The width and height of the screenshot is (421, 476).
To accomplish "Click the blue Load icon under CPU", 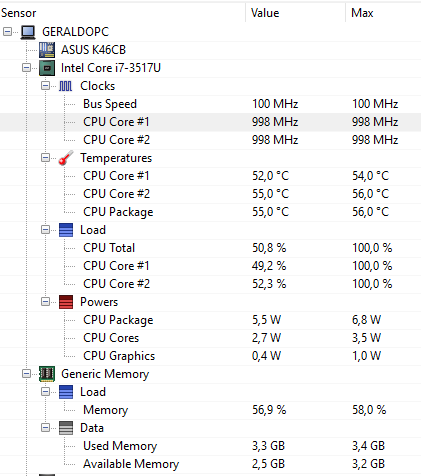I will [66, 230].
